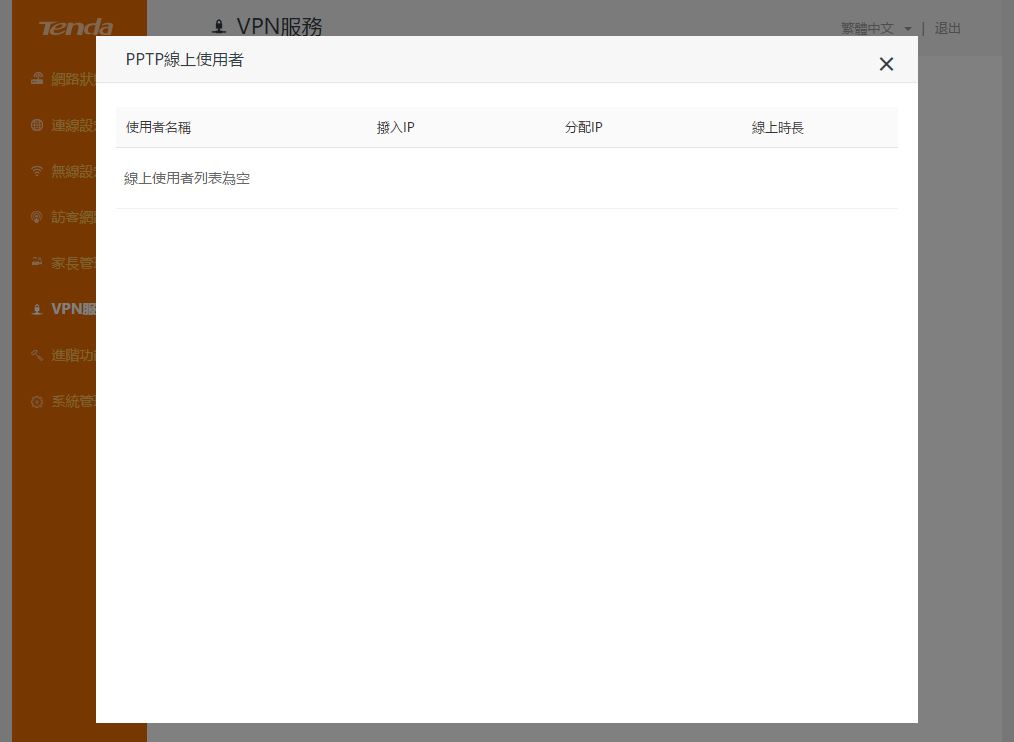Viewport: 1014px width, 742px height.
Task: Click the 退出 logout link
Action: click(x=947, y=28)
